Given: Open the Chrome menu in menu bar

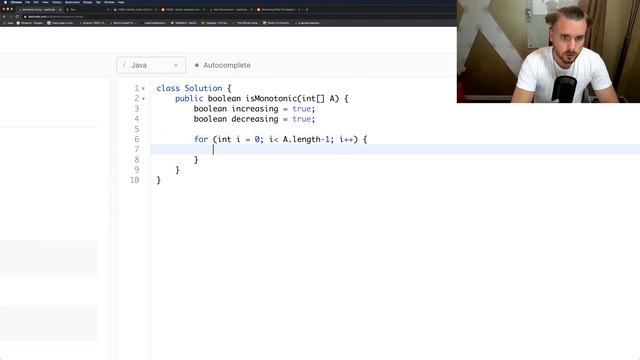Looking at the screenshot, I should 16,2.
